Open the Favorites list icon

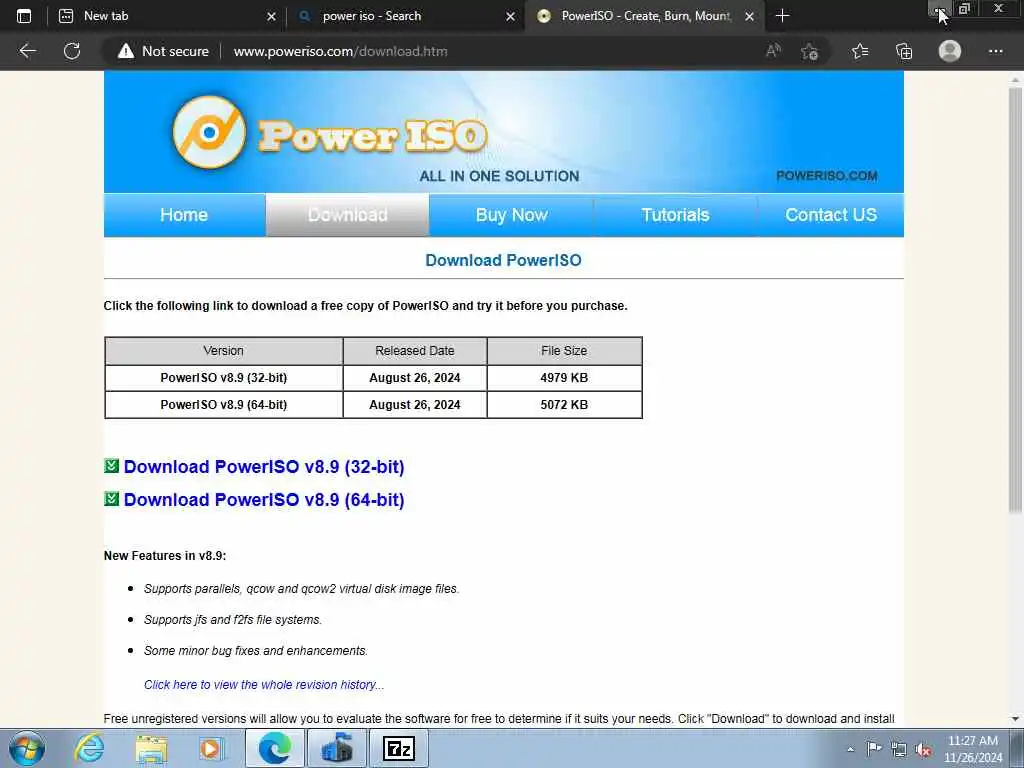tap(860, 51)
